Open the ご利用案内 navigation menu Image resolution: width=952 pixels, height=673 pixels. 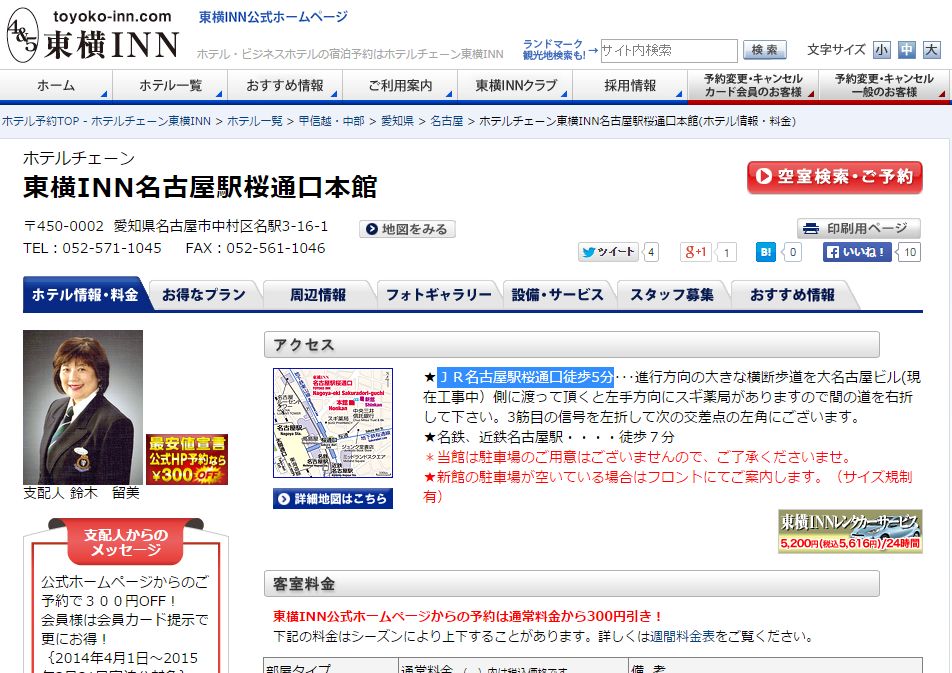(400, 86)
